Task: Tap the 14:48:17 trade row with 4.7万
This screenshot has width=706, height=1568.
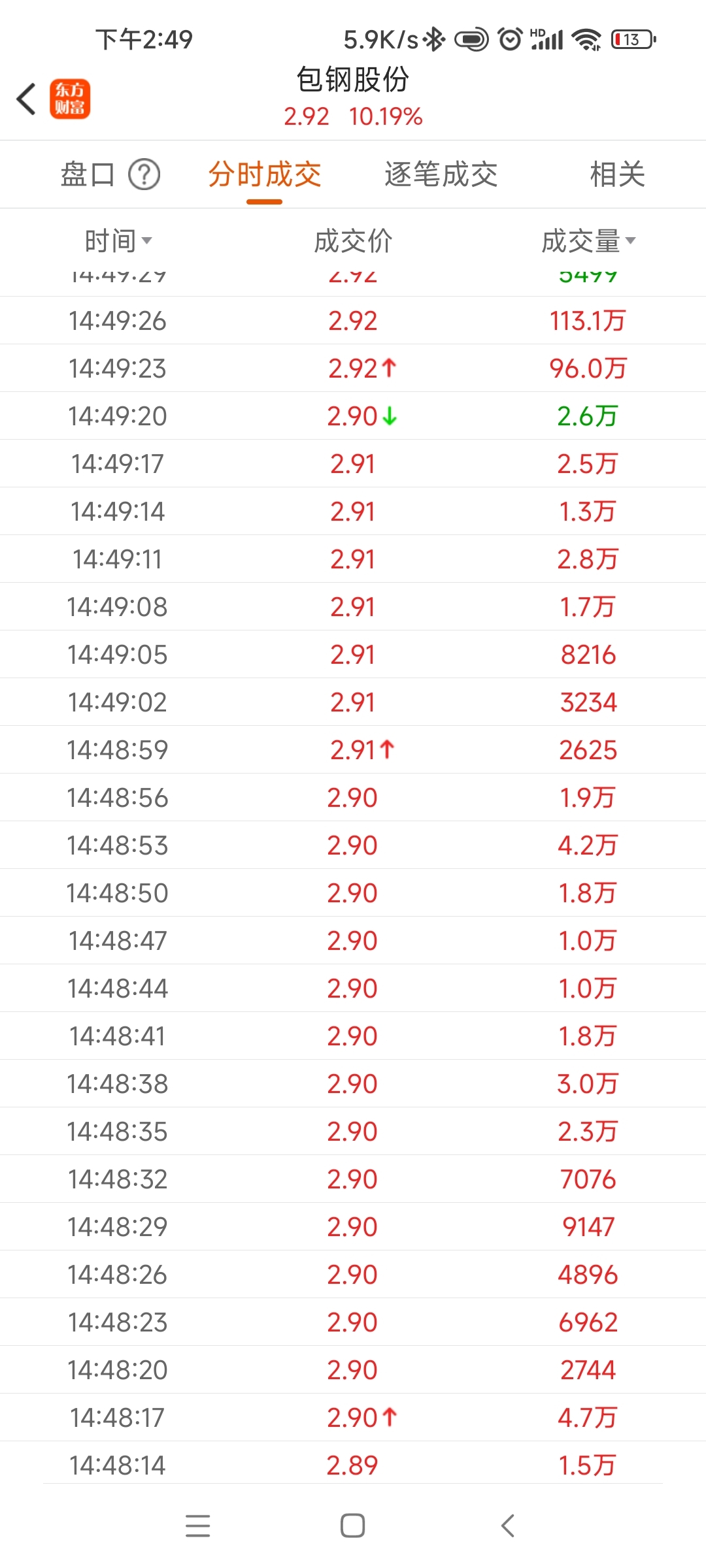Action: [x=353, y=1418]
